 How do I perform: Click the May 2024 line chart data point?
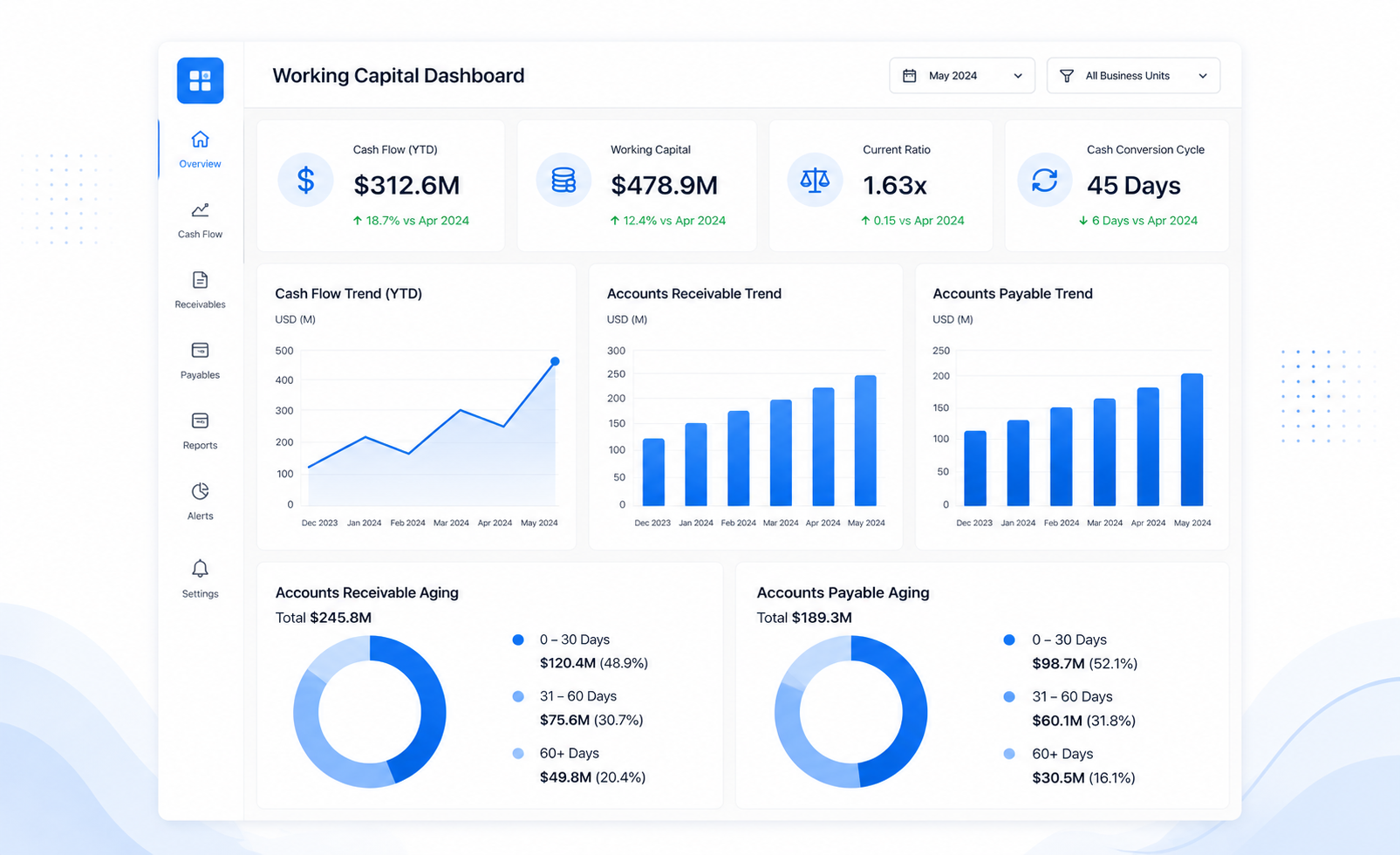[x=555, y=361]
